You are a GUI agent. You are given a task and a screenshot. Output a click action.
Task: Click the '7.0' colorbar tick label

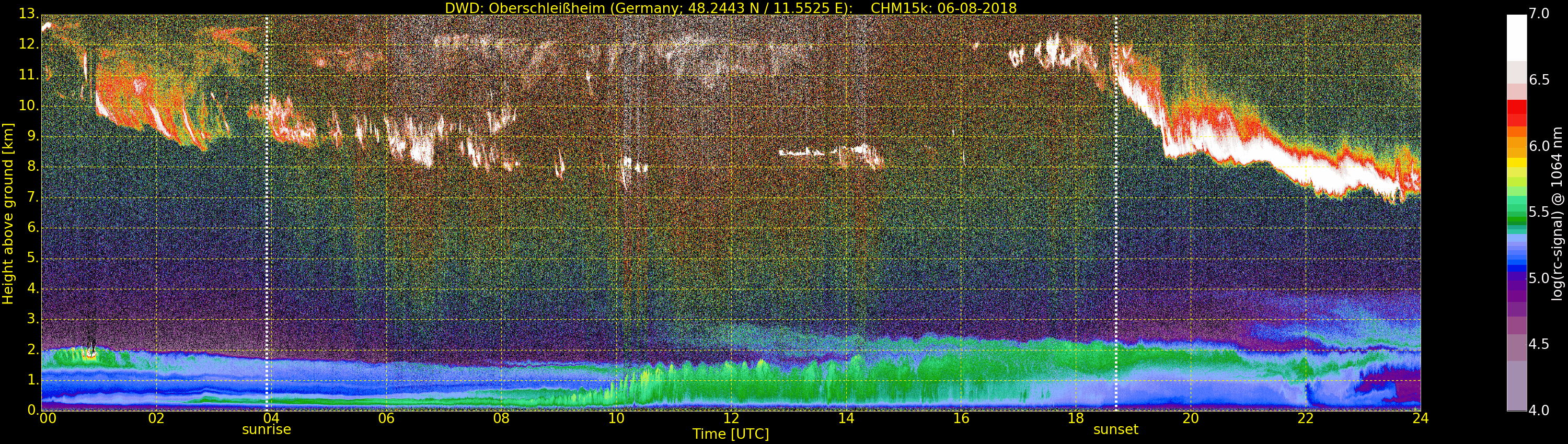pos(1539,14)
